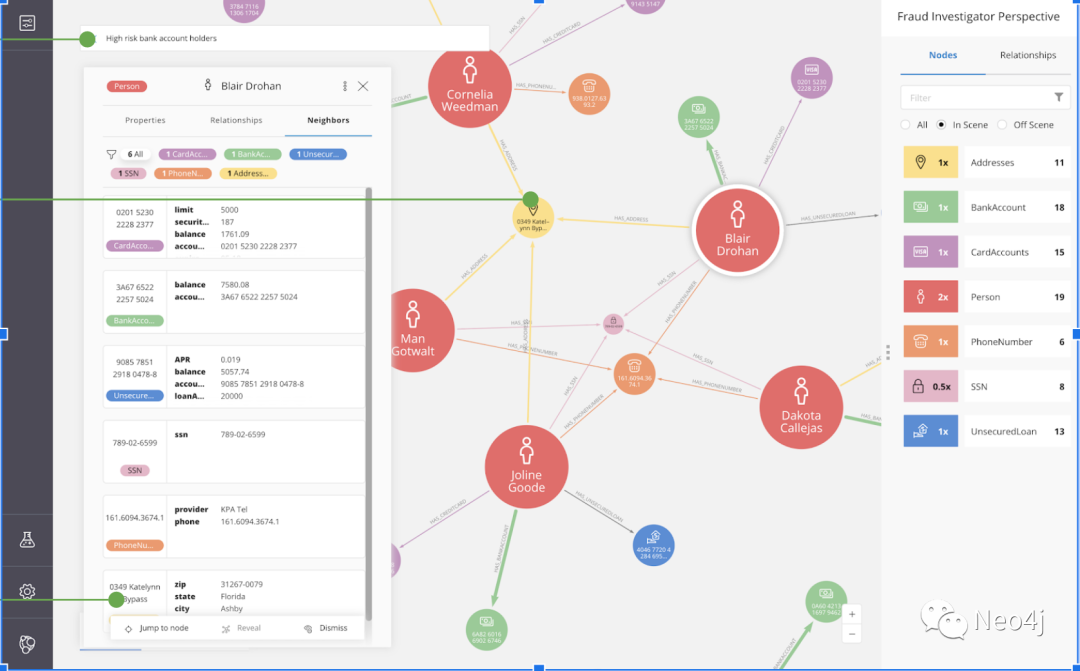Image resolution: width=1080 pixels, height=671 pixels.
Task: Open the purple CardAccounts style swatch
Action: 931,252
